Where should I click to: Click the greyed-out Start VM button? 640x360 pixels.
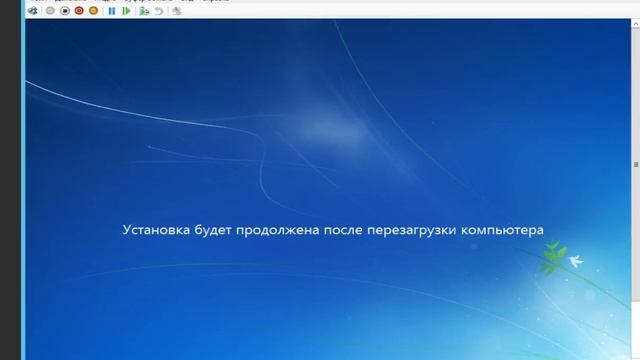[x=50, y=11]
